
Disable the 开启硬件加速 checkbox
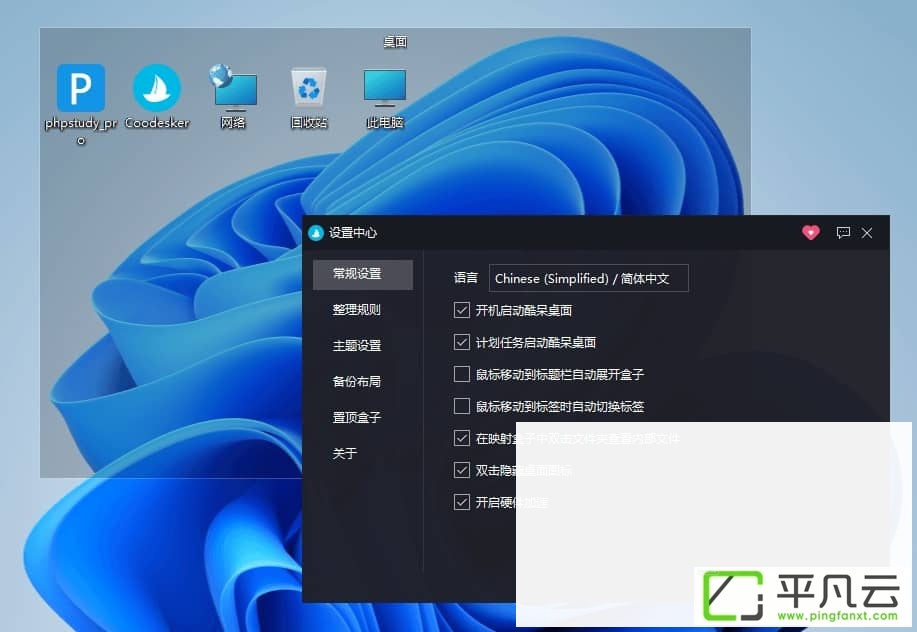click(x=461, y=502)
